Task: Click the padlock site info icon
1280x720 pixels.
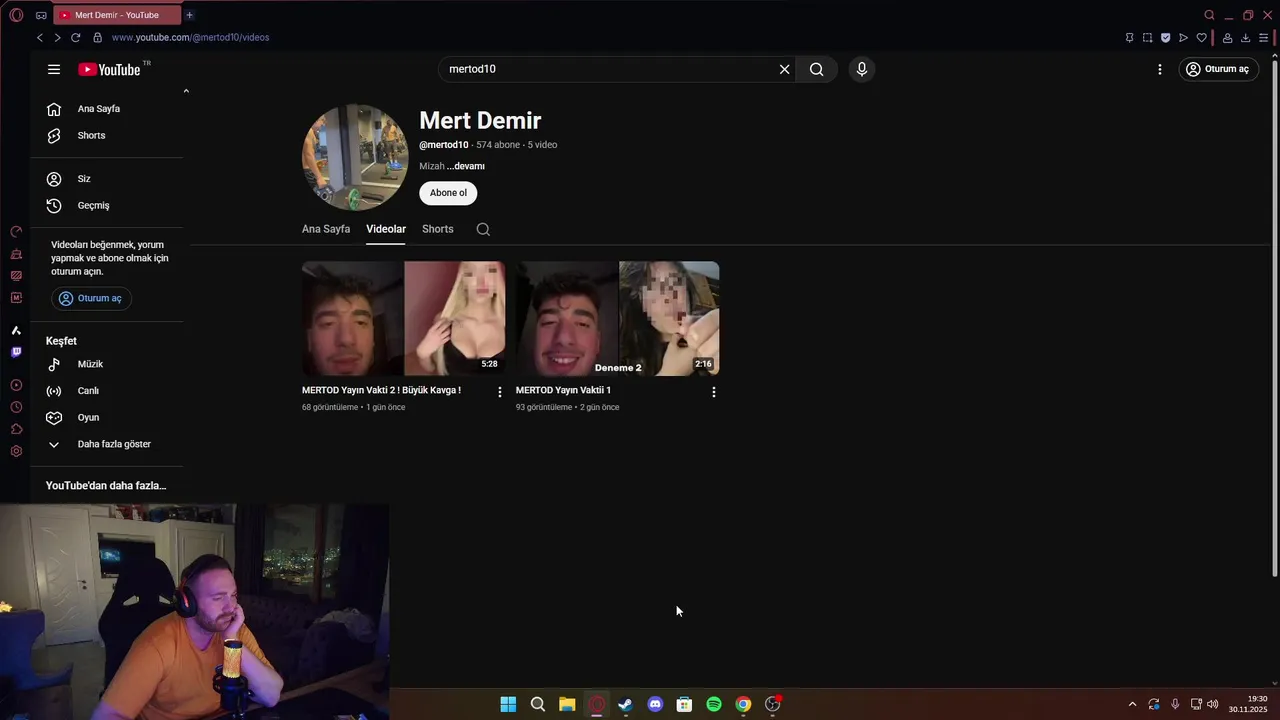Action: pos(97,37)
